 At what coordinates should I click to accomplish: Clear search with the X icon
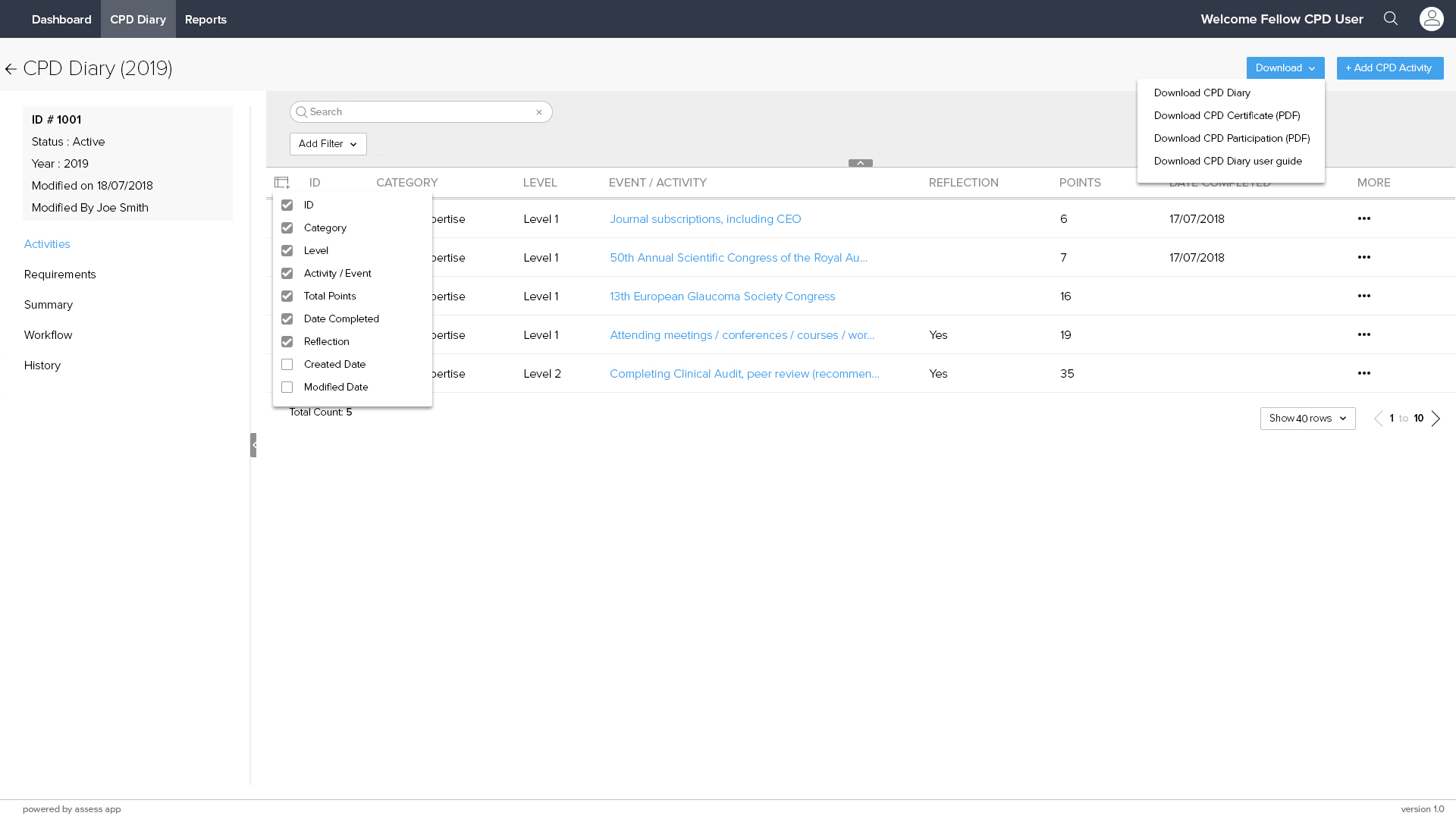(539, 112)
